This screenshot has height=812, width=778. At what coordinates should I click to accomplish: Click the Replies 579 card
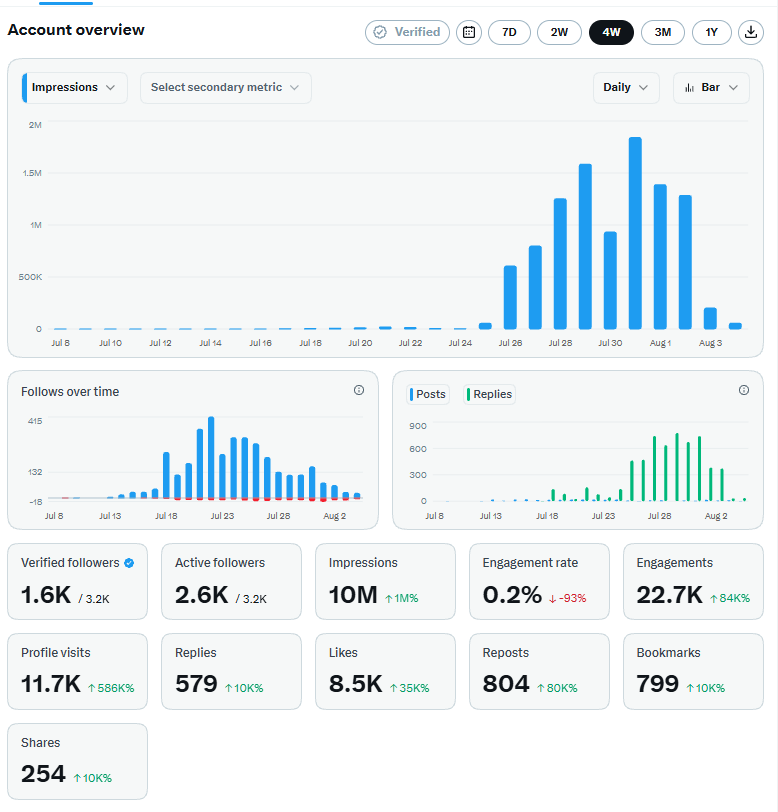[231, 671]
